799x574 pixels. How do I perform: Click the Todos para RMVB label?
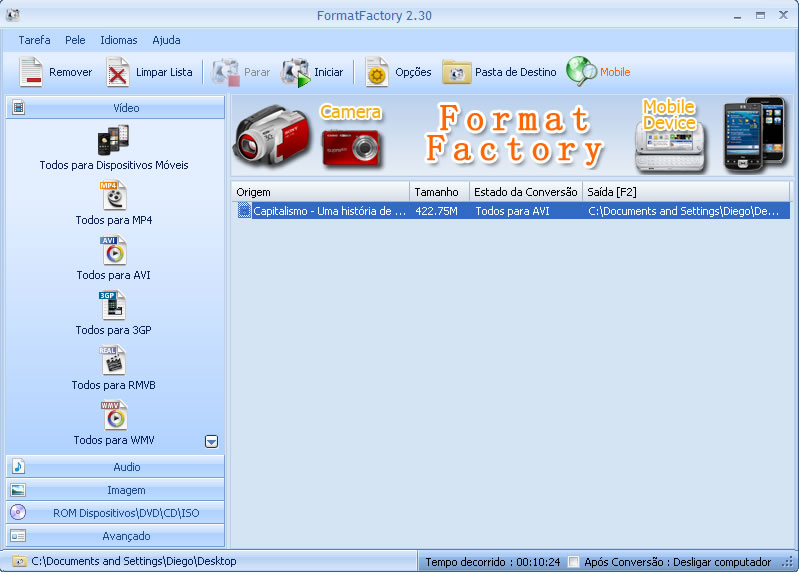113,385
